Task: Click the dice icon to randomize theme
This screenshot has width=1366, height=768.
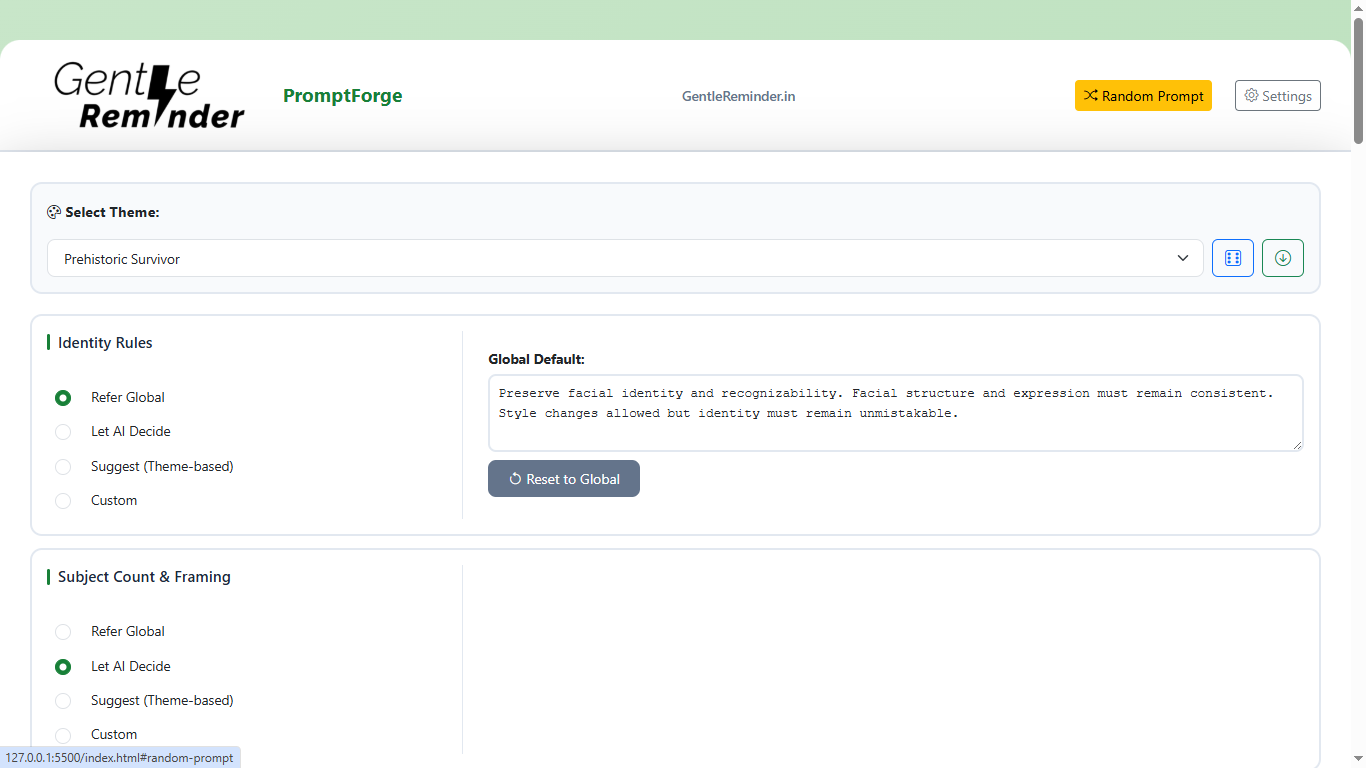Action: pyautogui.click(x=1232, y=258)
